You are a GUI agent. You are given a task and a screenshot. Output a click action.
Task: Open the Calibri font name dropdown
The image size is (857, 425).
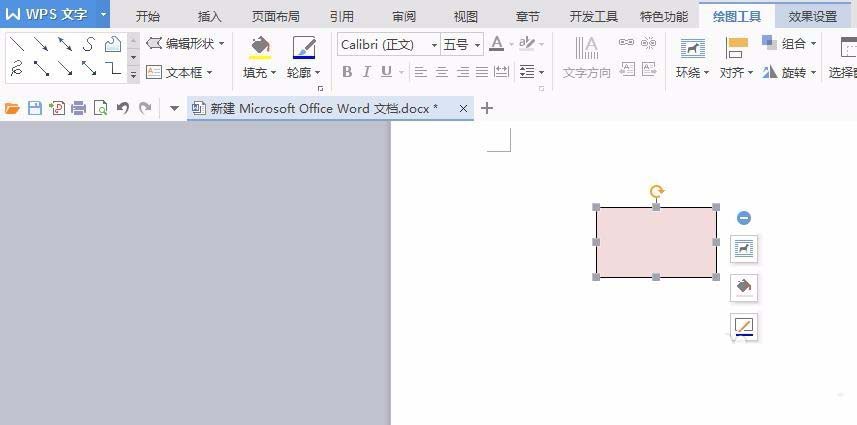pos(435,45)
